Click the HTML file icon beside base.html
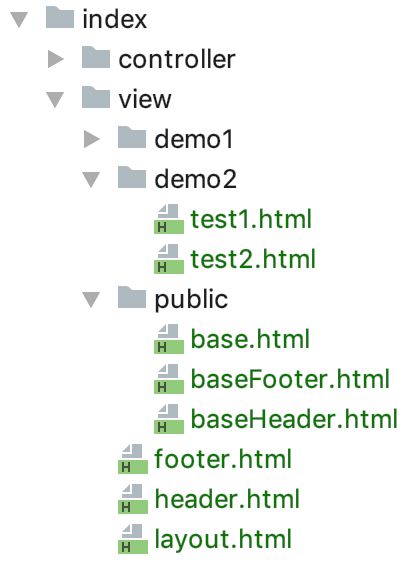This screenshot has width=410, height=564. [x=169, y=339]
